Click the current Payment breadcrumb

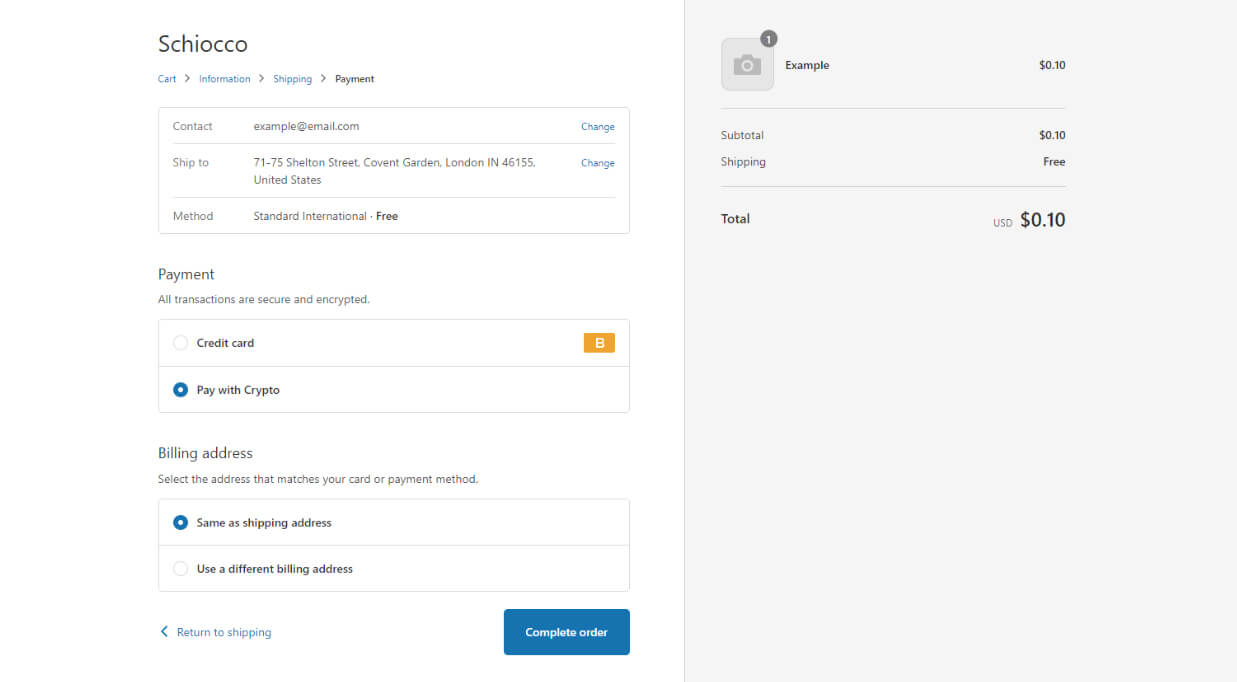[354, 79]
